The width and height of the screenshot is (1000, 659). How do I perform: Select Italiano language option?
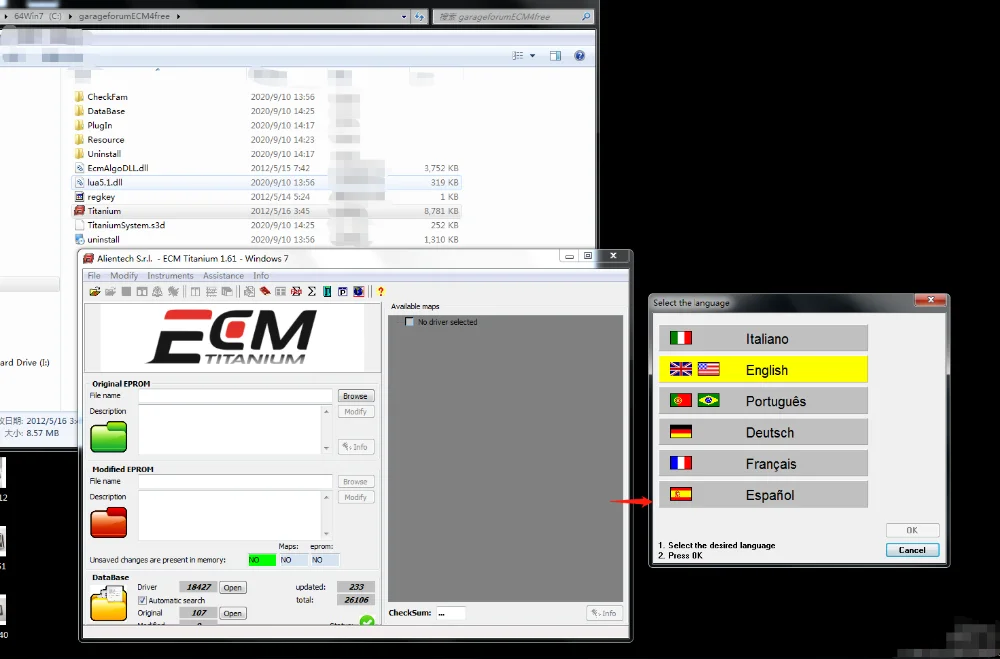(x=763, y=338)
